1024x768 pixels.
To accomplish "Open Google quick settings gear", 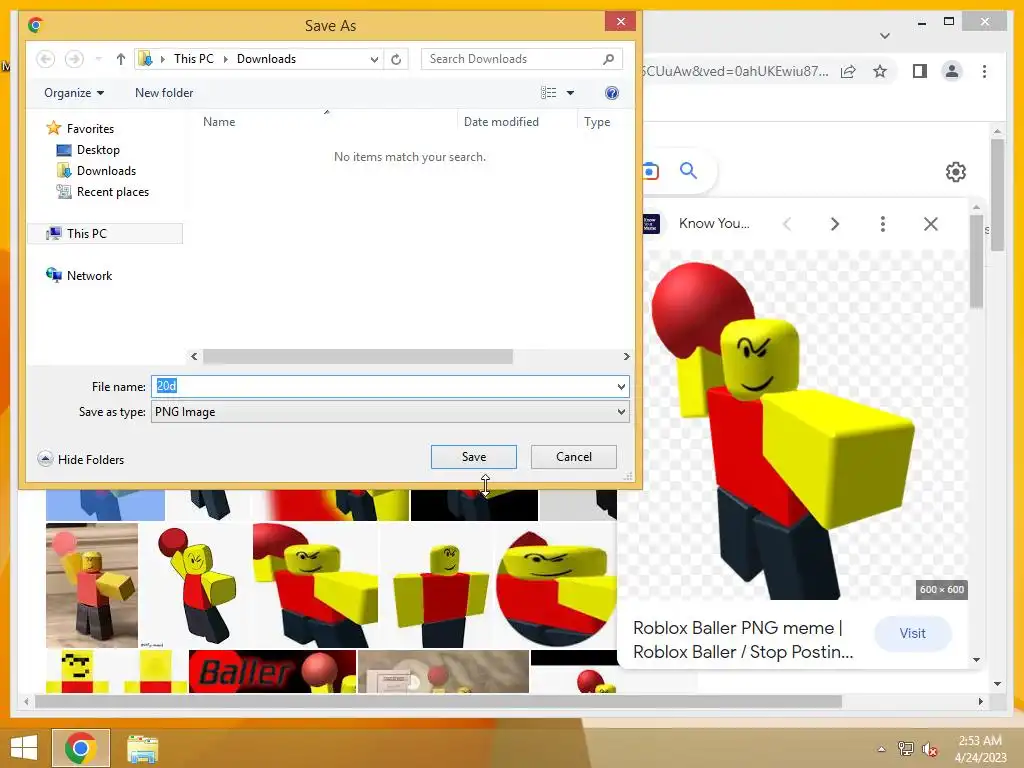I will [x=956, y=172].
